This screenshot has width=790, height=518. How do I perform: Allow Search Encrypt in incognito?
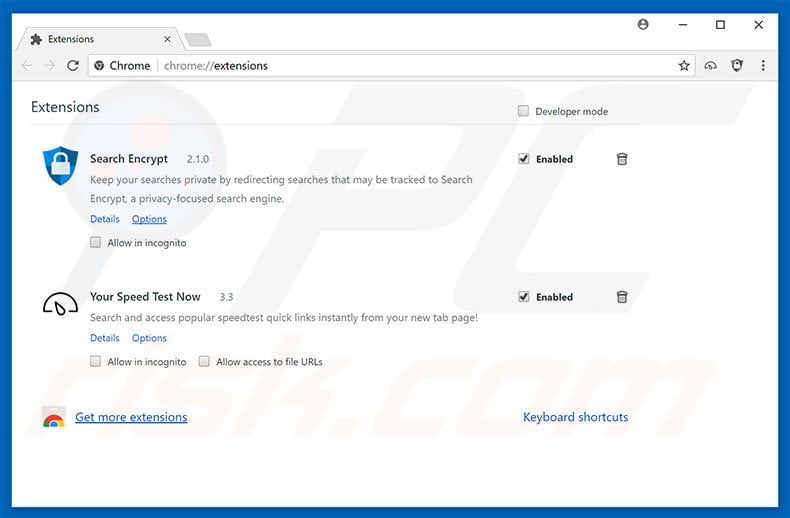95,242
